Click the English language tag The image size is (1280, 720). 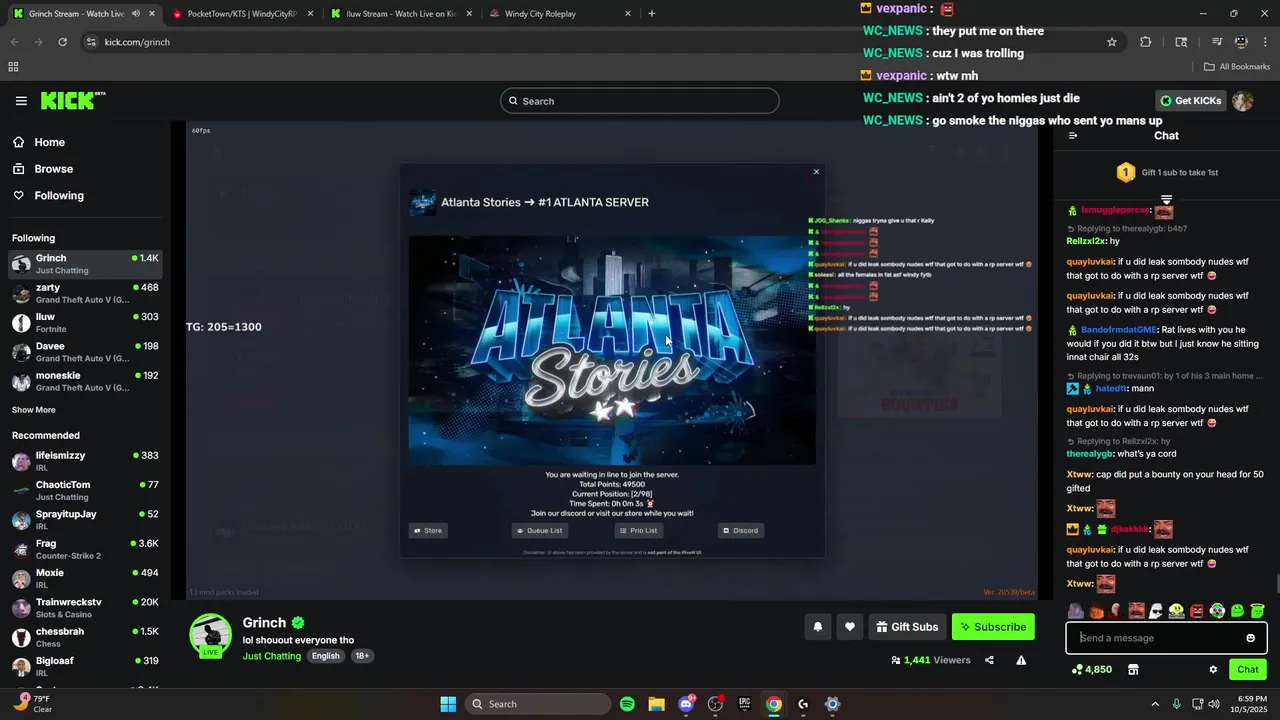[325, 656]
